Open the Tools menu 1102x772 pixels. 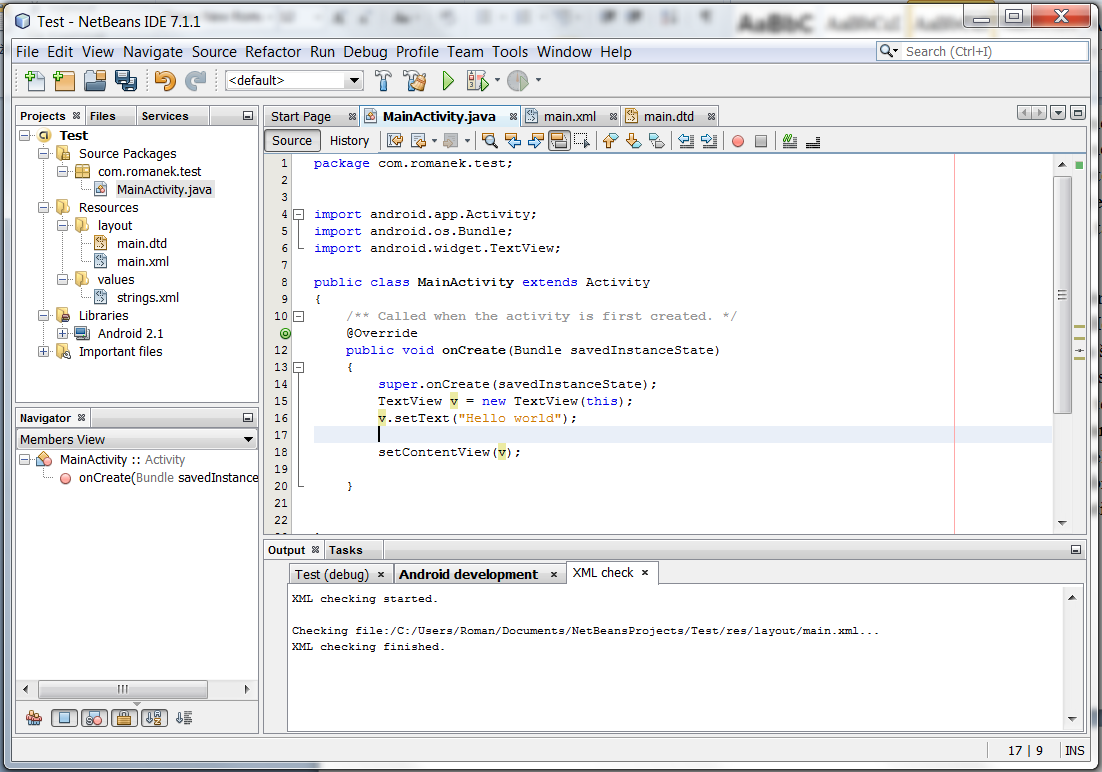point(510,52)
